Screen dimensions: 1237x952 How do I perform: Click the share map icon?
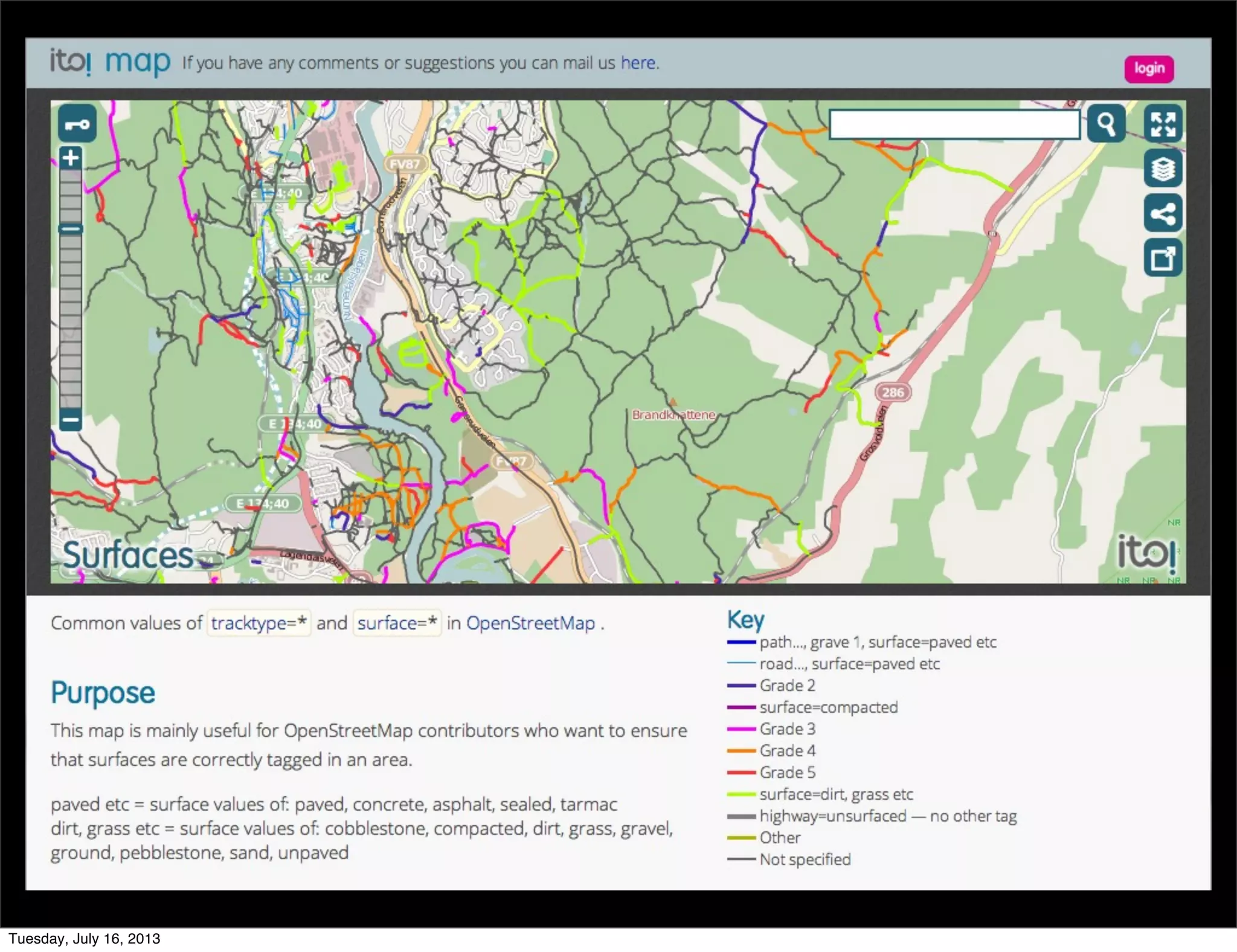[1163, 213]
